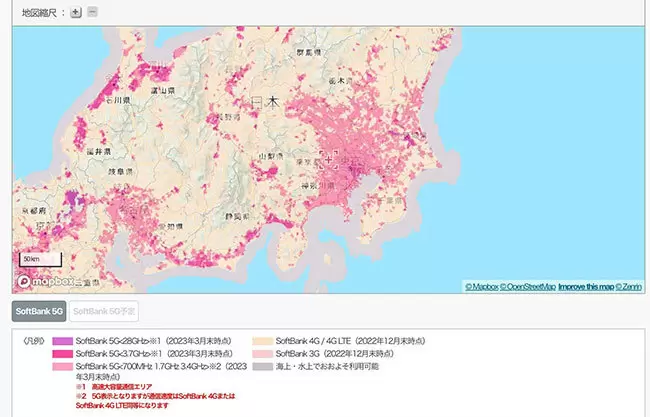Click the ※1 高速大容量通信エリア note
The image size is (650, 417).
pos(114,386)
